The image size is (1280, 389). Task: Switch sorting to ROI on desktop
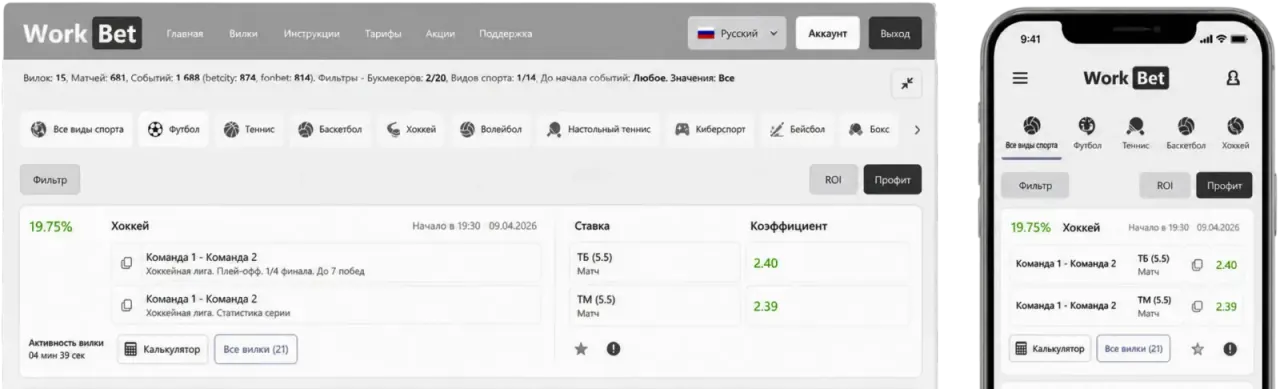[833, 180]
